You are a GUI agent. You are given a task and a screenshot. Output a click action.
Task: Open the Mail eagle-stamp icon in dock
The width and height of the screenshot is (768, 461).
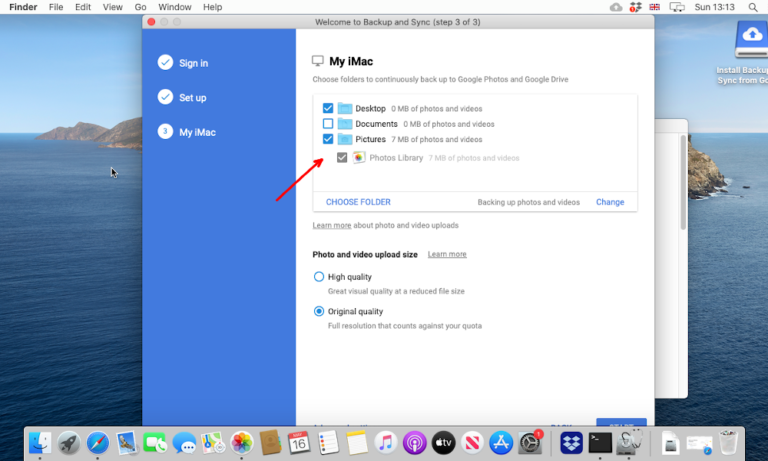point(127,443)
